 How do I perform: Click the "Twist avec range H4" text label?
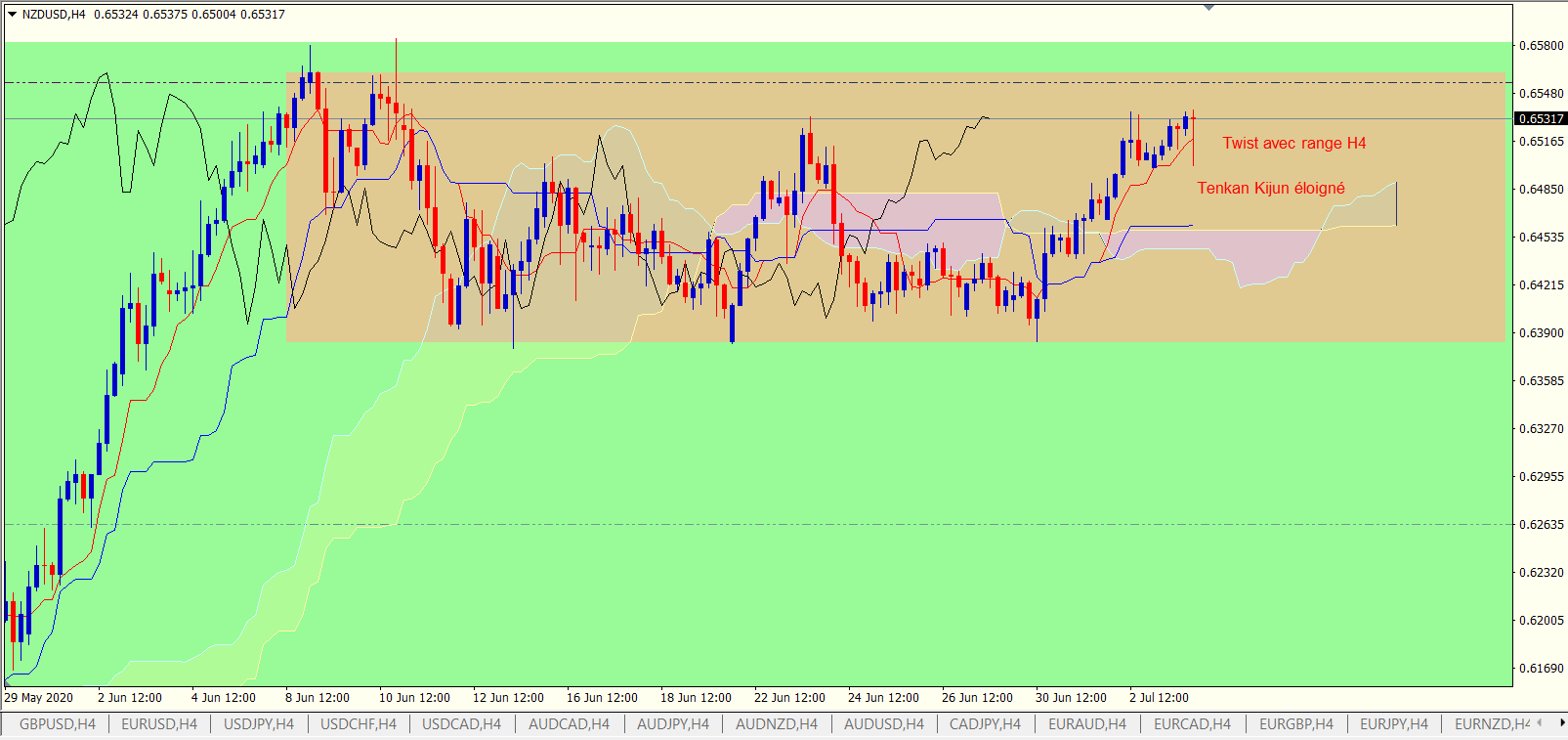1293,144
